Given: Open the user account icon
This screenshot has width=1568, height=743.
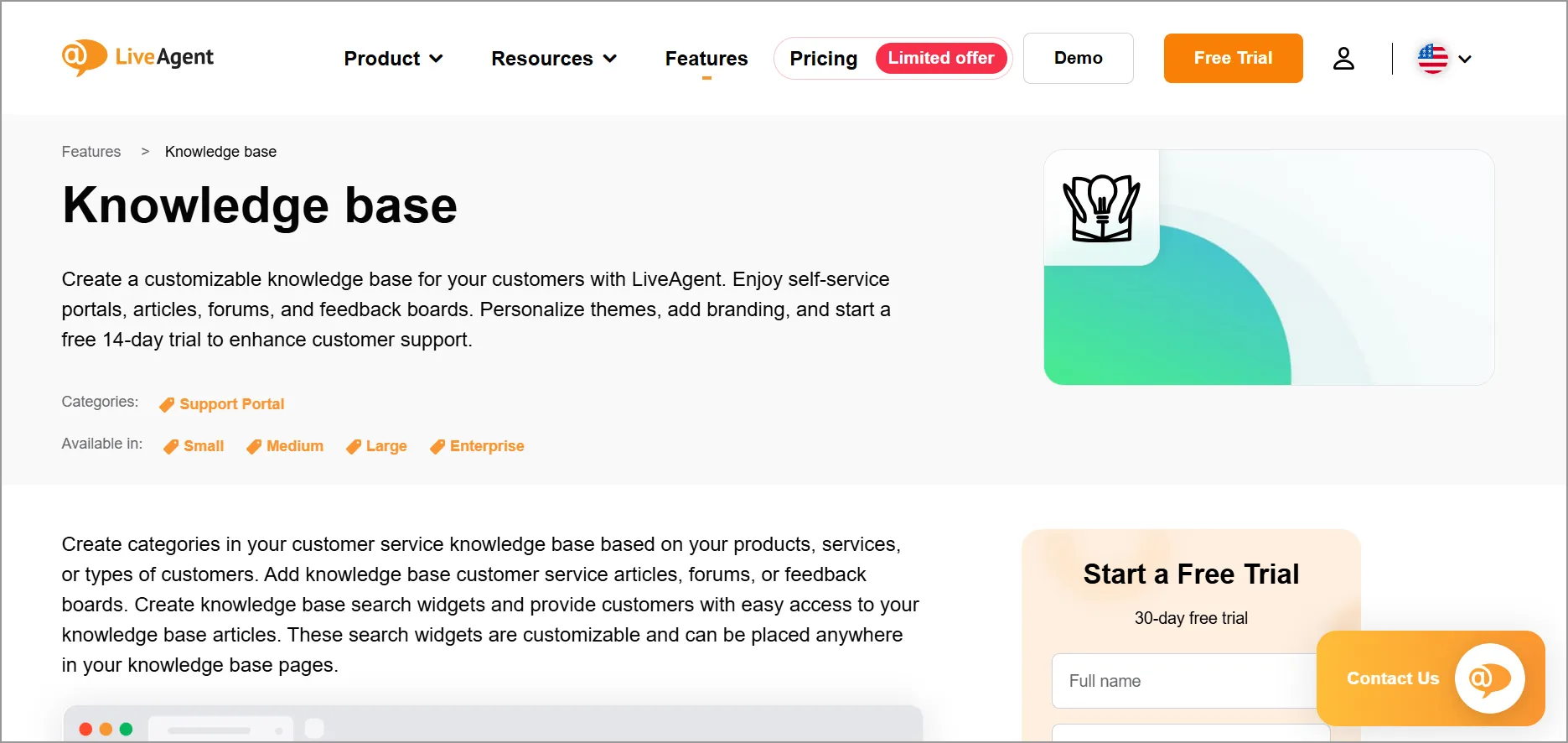Looking at the screenshot, I should click(1344, 58).
